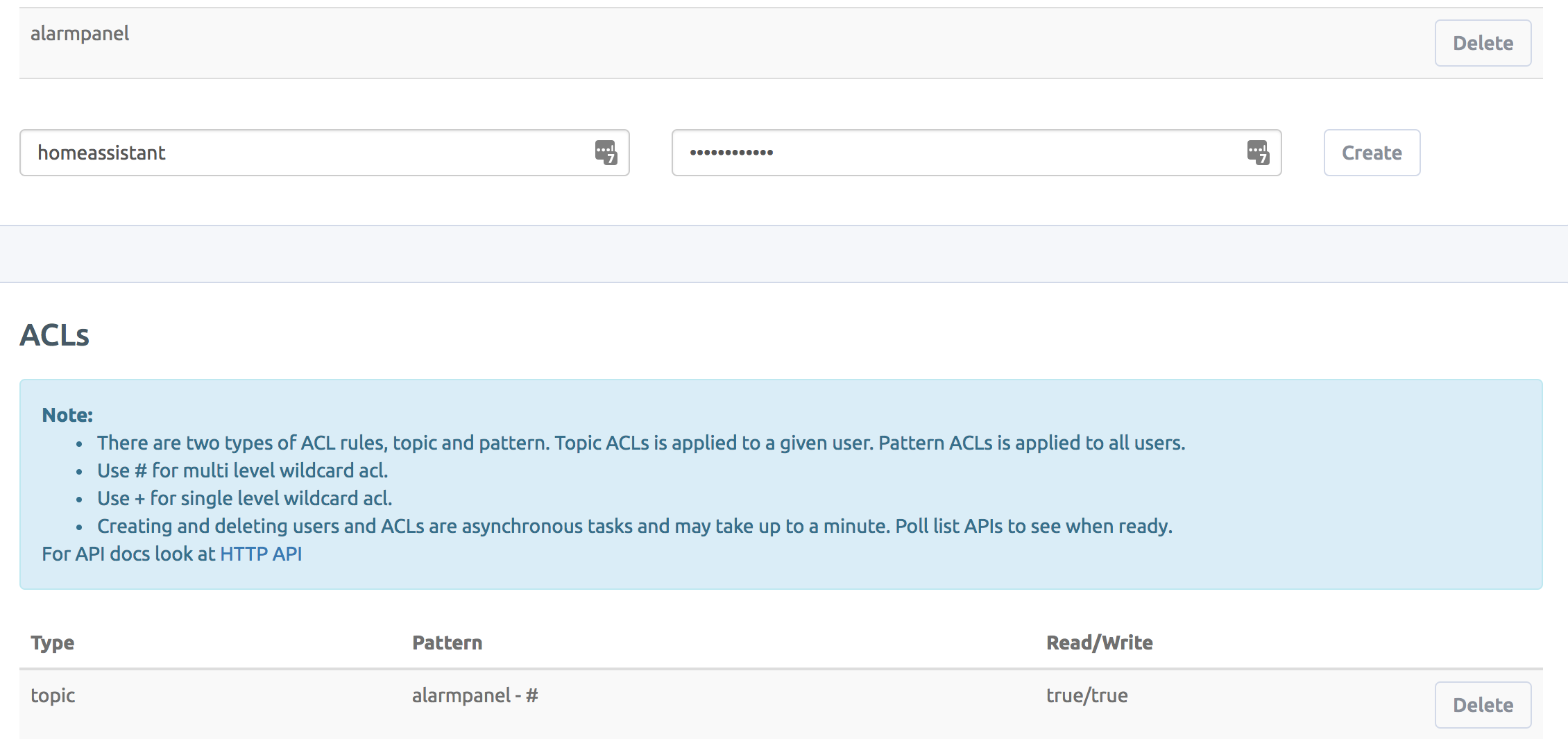Click into the masked password field
This screenshot has width=1568, height=739.
[x=957, y=153]
